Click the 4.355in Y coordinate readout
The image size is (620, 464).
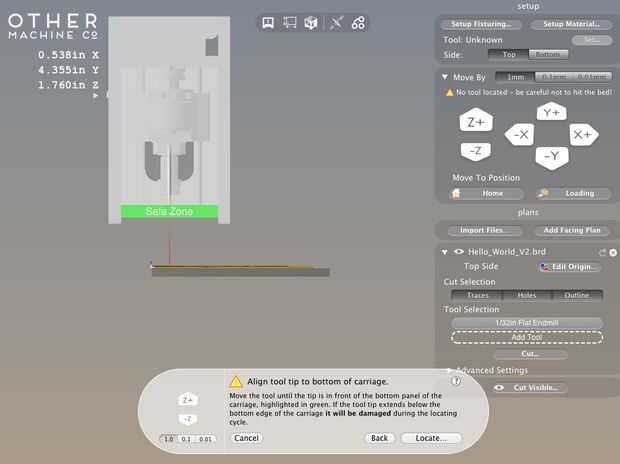coord(68,70)
